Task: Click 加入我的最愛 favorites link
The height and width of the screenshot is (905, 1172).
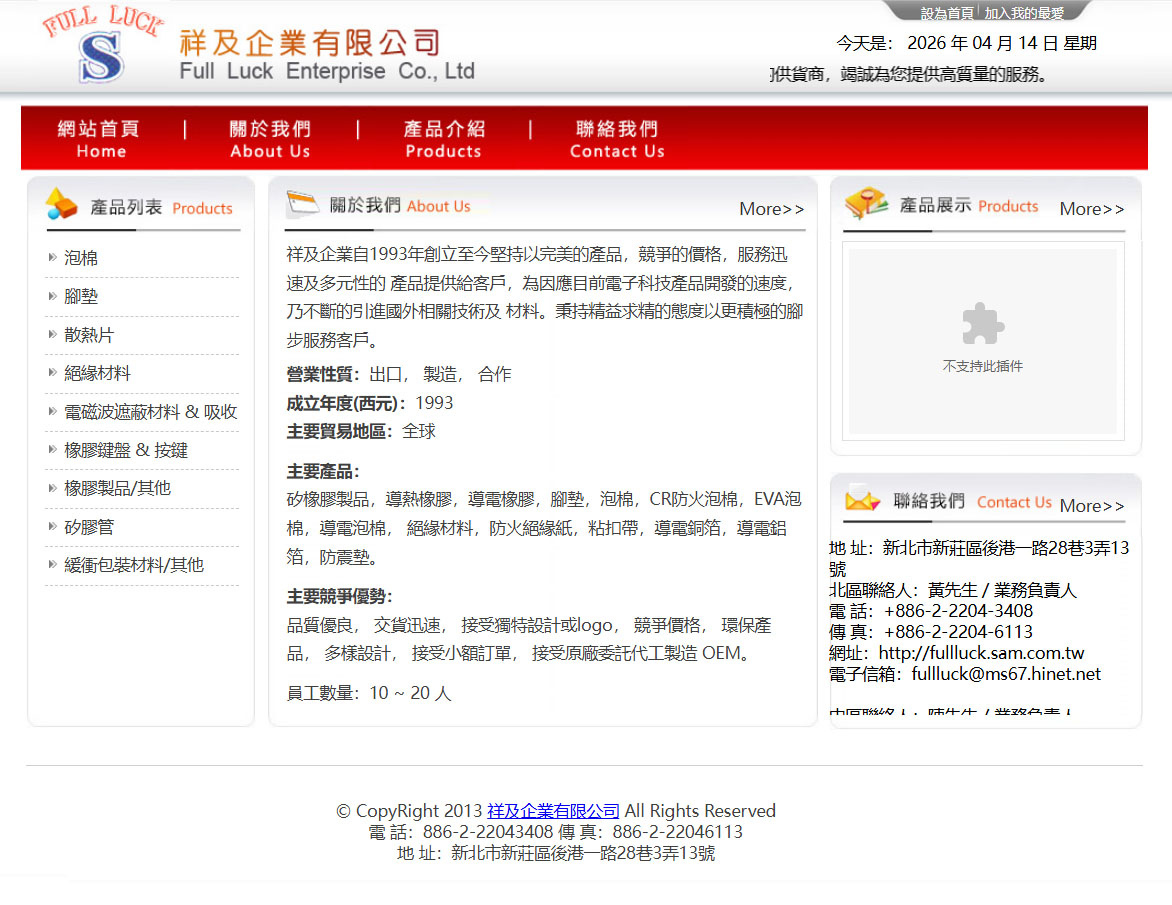Action: click(1023, 13)
